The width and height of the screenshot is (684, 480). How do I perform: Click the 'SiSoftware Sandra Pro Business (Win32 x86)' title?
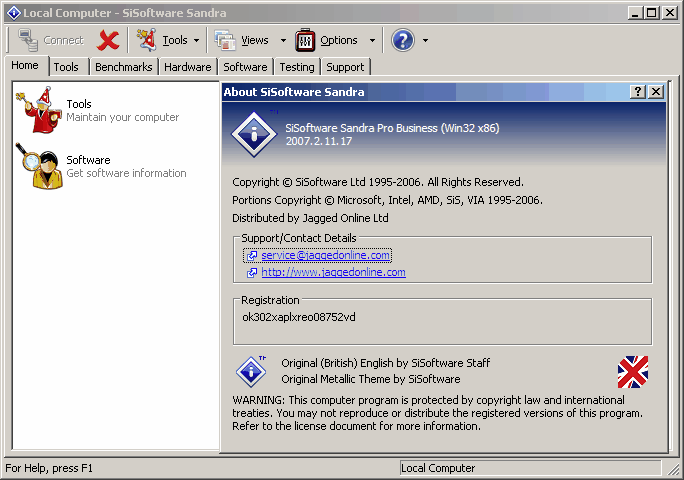click(x=392, y=128)
